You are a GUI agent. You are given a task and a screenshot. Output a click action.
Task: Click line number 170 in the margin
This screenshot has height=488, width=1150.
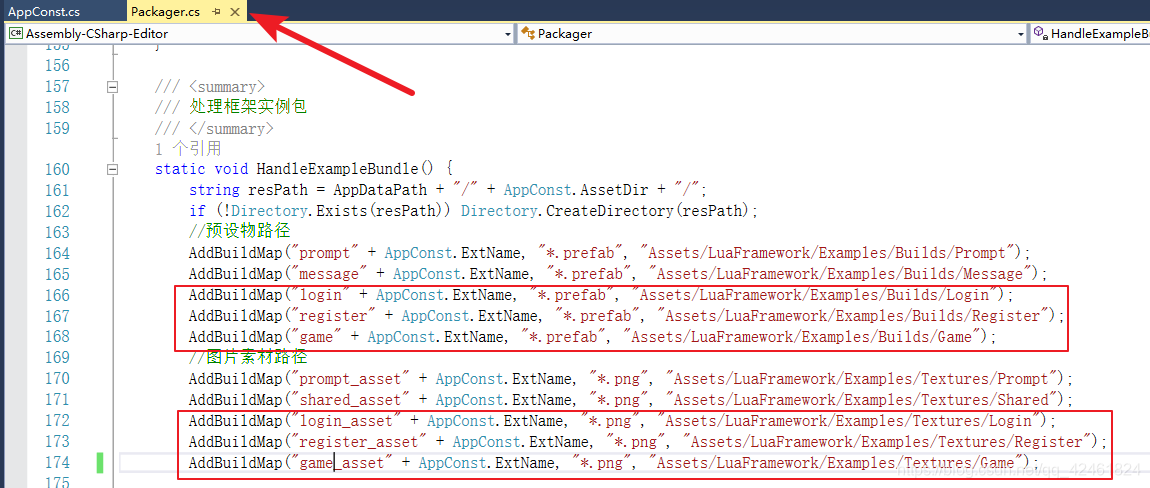tap(57, 379)
